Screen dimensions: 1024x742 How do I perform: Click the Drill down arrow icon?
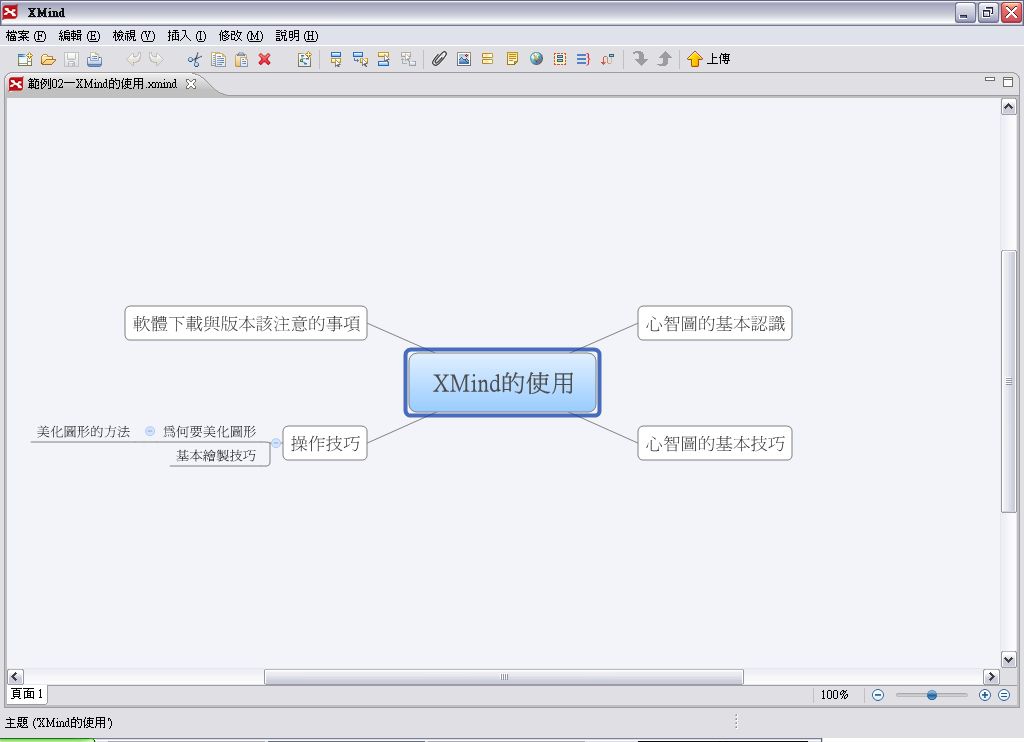[x=640, y=59]
